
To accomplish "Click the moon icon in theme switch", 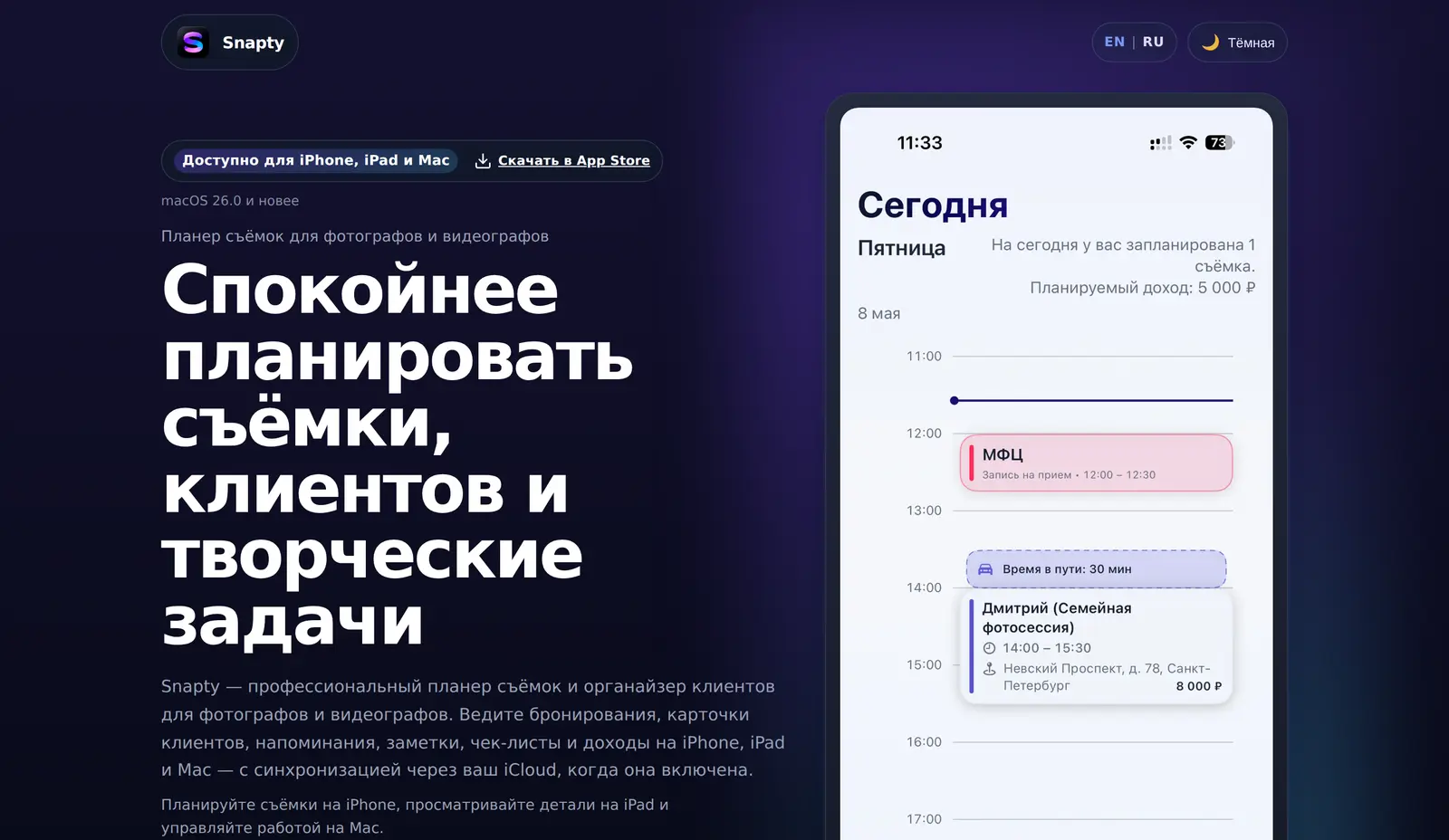I will tap(1210, 43).
